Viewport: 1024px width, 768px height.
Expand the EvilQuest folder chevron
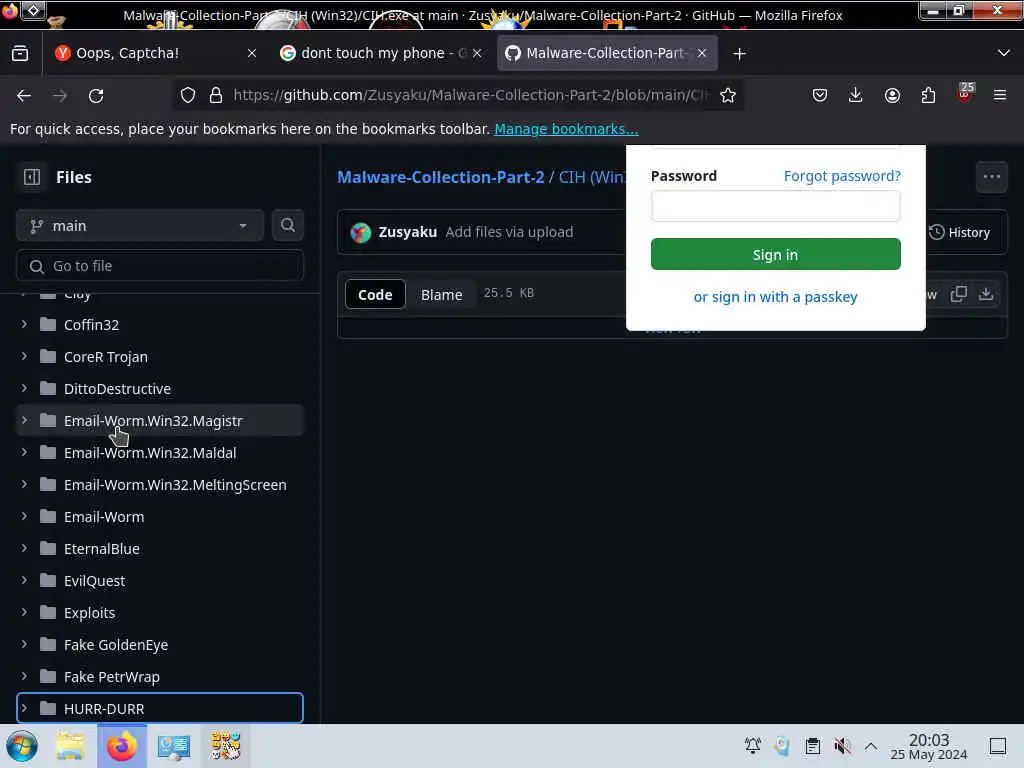click(x=24, y=580)
